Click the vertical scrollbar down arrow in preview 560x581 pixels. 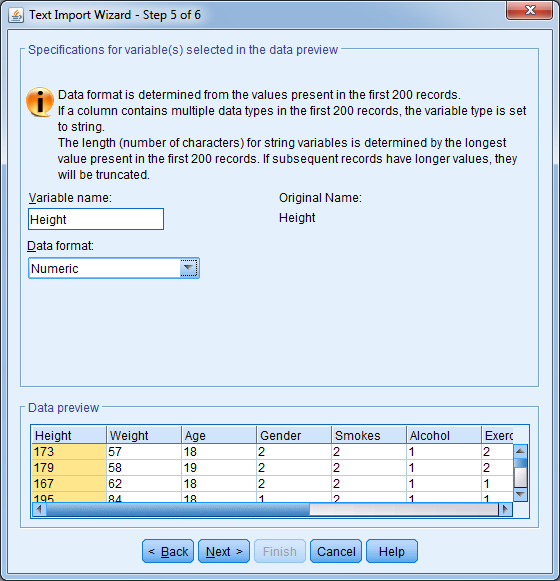(x=520, y=494)
